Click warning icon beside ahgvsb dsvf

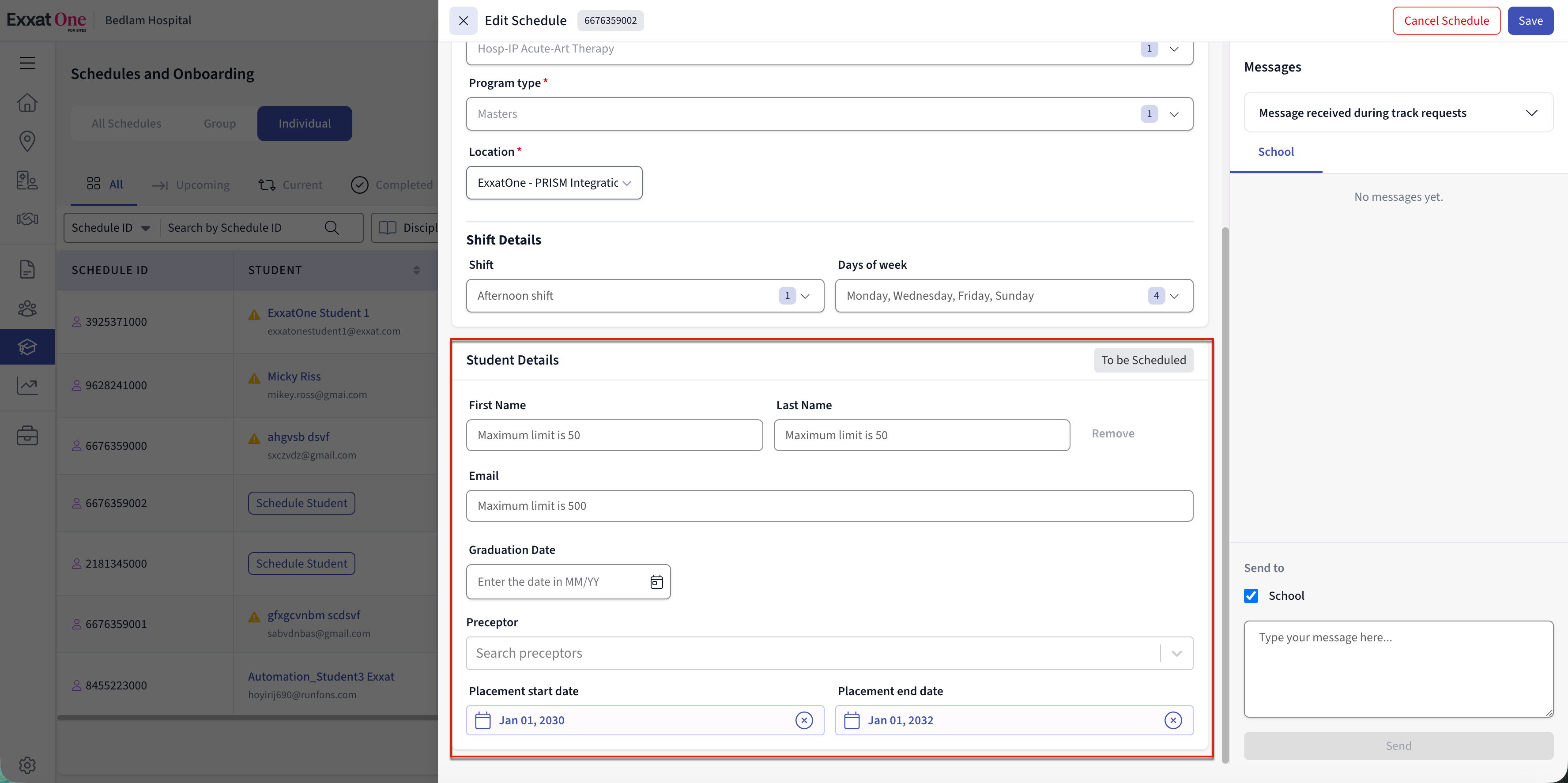coord(254,439)
